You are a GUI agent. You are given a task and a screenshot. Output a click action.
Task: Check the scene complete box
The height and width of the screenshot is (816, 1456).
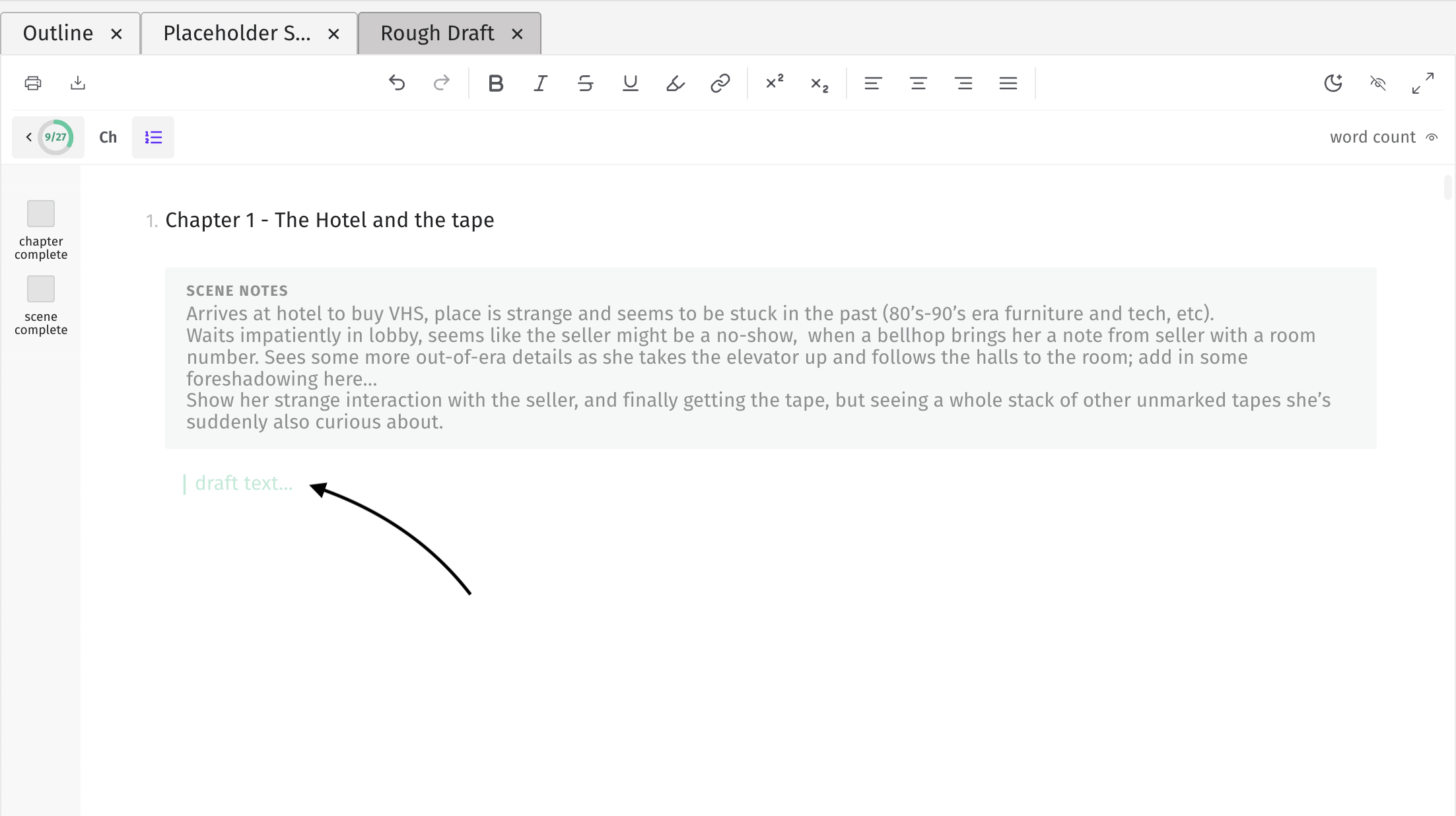pos(41,289)
